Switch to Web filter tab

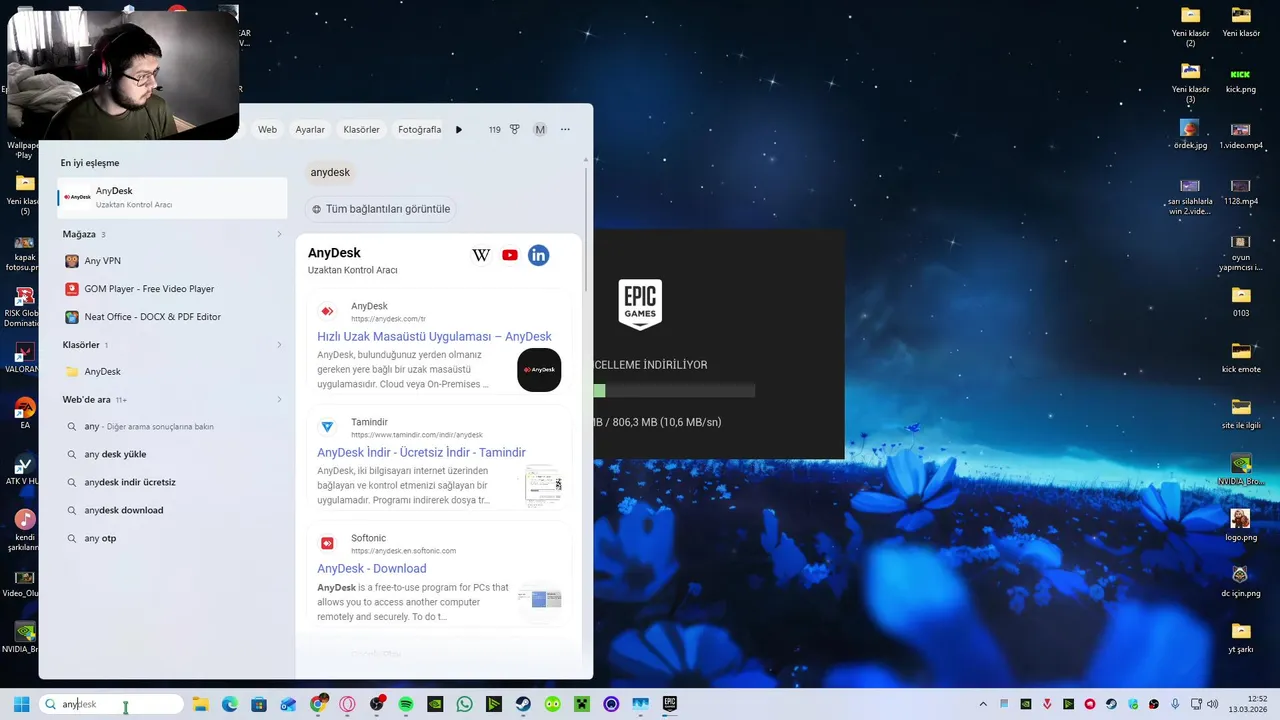[267, 130]
